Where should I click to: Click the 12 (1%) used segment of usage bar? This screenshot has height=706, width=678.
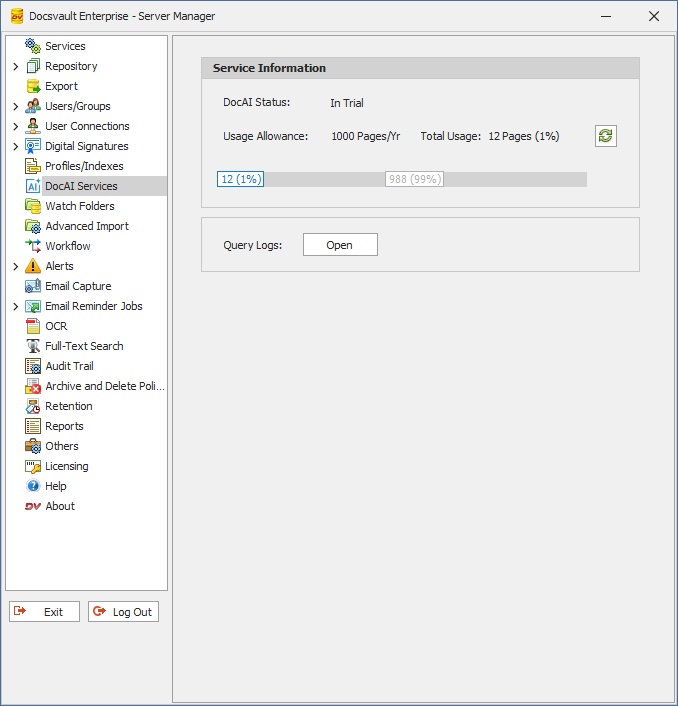coord(240,179)
